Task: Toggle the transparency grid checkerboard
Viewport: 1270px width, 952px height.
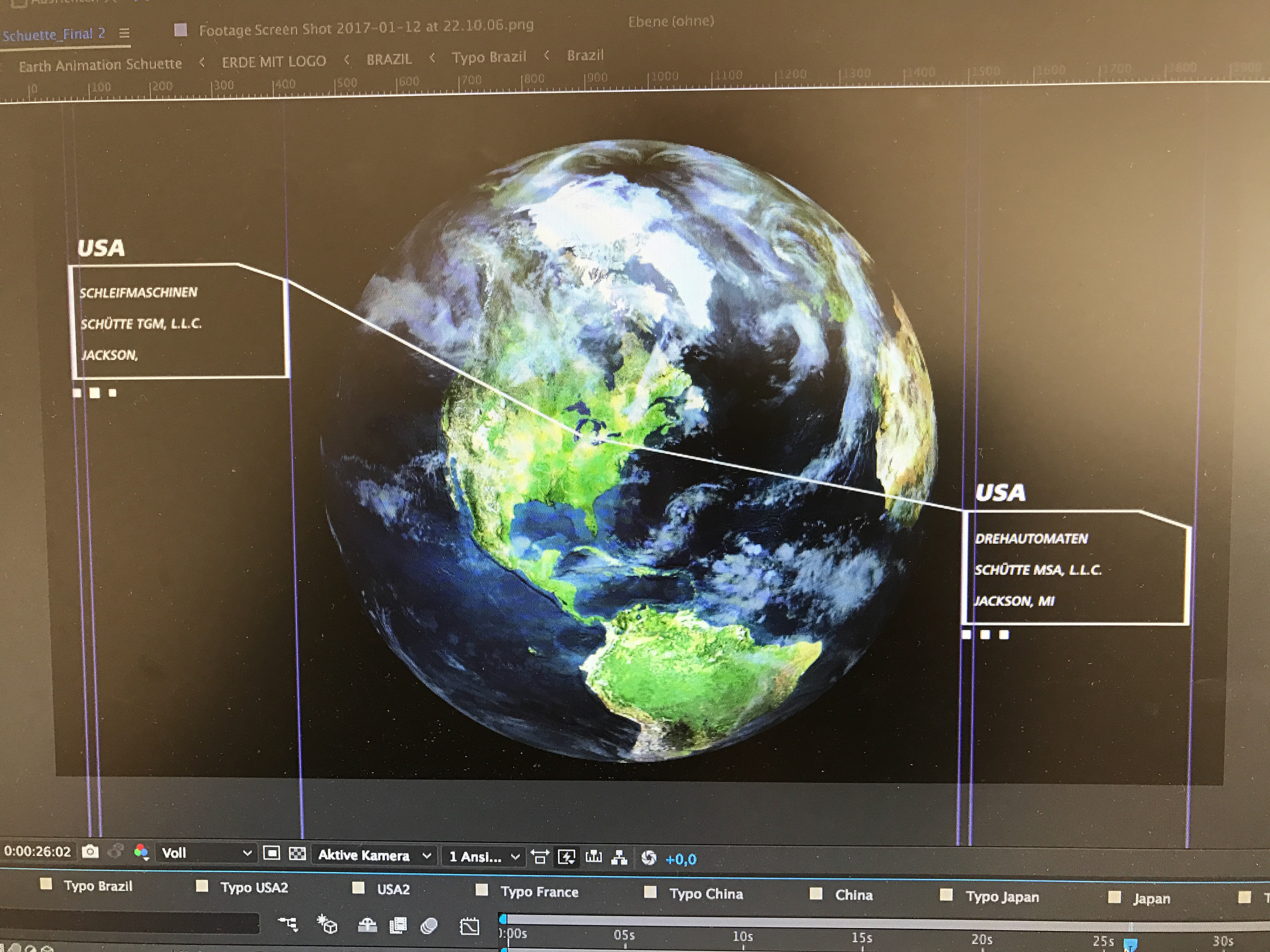Action: point(297,854)
